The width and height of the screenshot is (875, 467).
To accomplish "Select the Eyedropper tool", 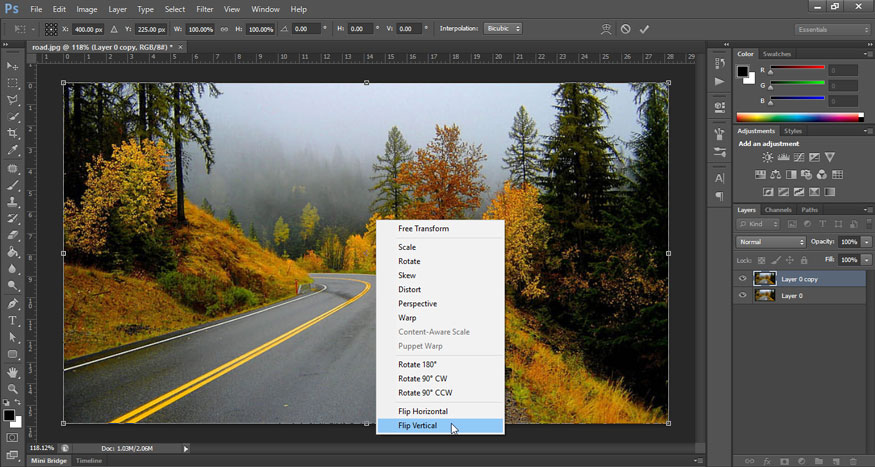I will [13, 150].
